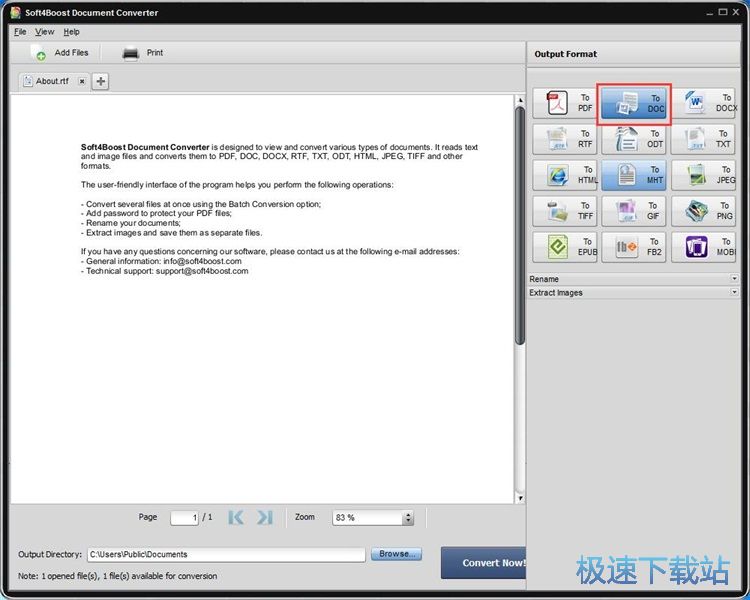Click the scrollbar up arrow
The width and height of the screenshot is (750, 600).
coord(520,100)
